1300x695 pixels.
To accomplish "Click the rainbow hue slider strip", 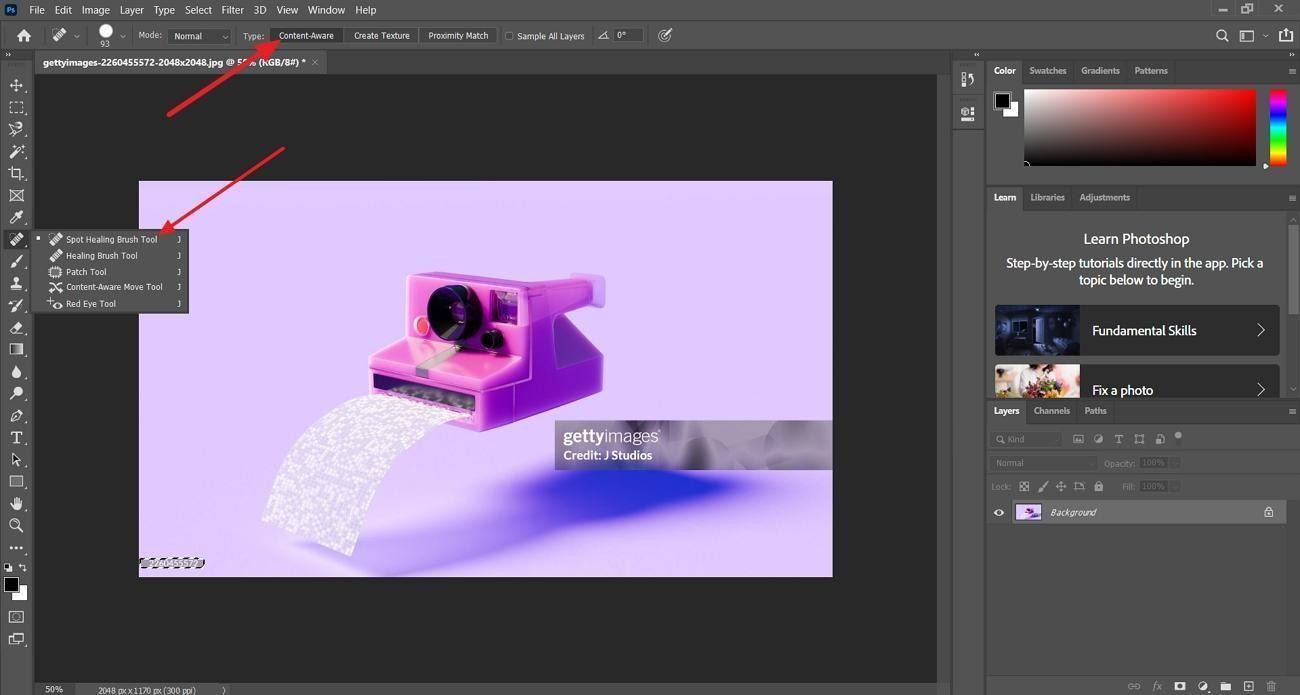I will 1278,127.
